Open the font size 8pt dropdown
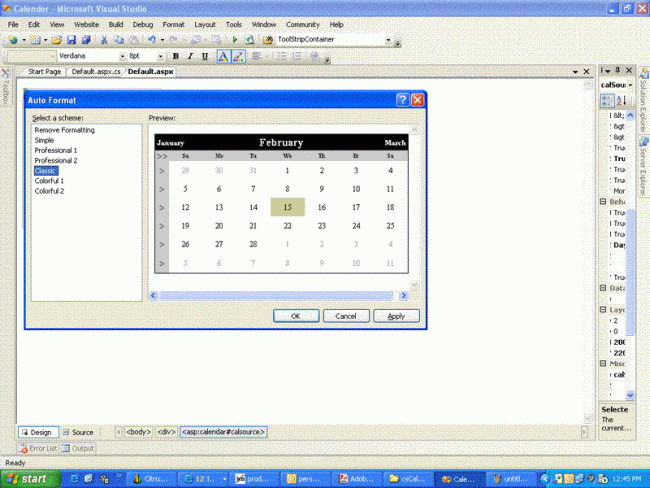 pyautogui.click(x=160, y=56)
